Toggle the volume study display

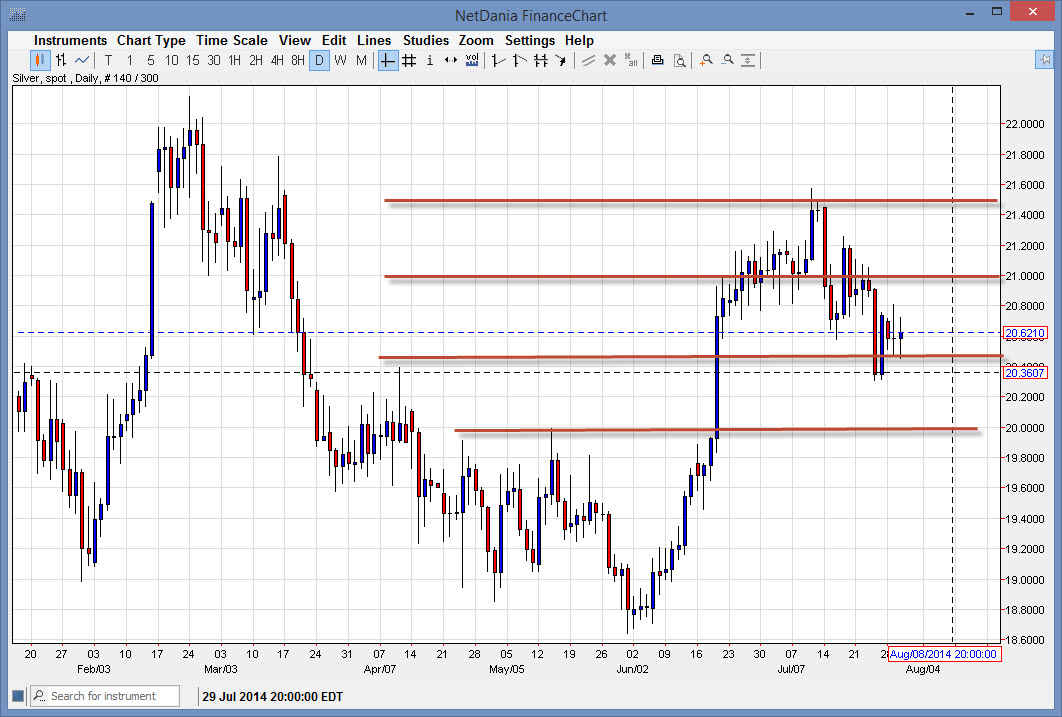coord(471,61)
